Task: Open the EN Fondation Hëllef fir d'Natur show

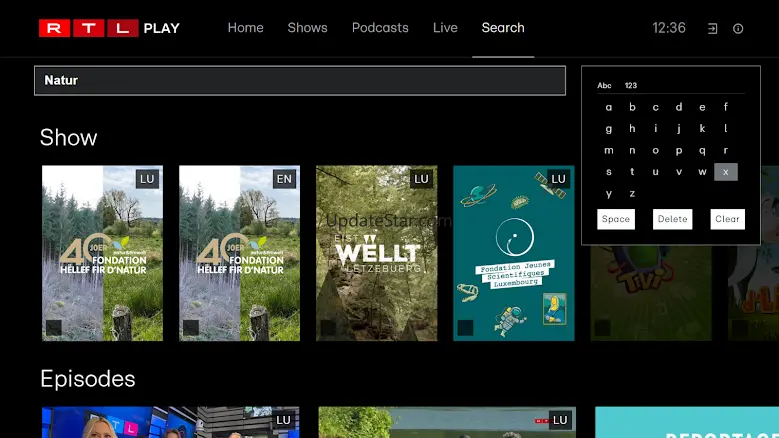Action: point(239,253)
